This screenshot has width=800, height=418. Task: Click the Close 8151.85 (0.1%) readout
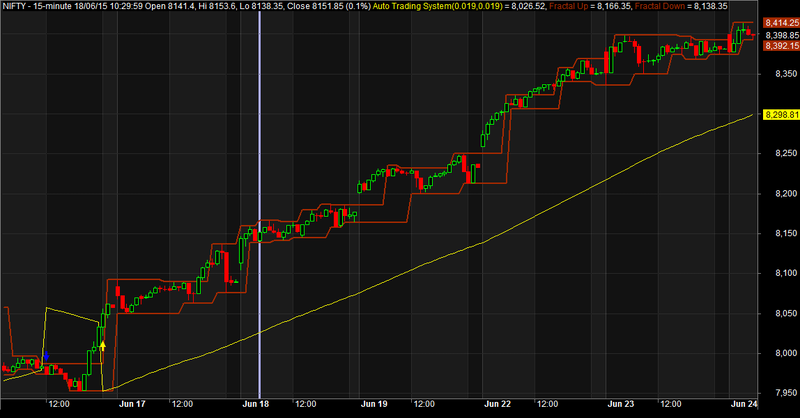click(329, 6)
